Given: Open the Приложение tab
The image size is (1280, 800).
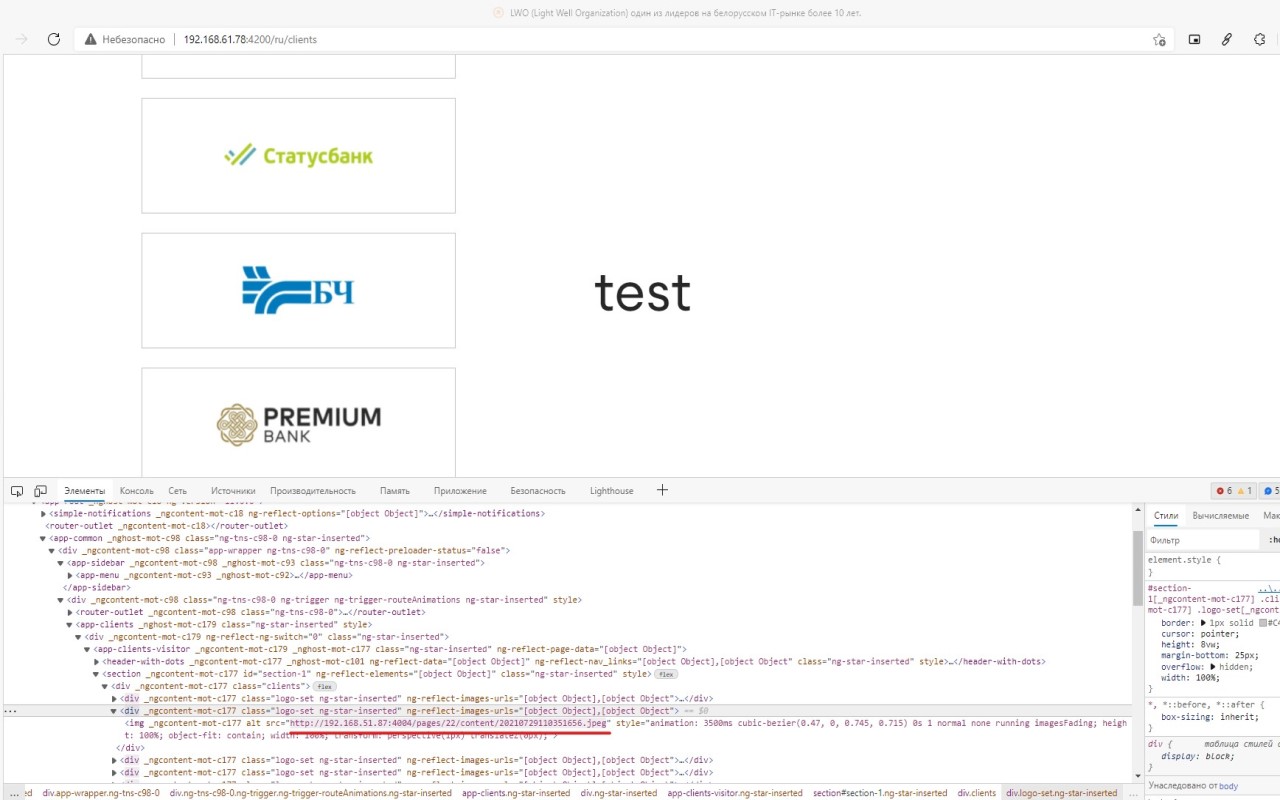Looking at the screenshot, I should 460,491.
